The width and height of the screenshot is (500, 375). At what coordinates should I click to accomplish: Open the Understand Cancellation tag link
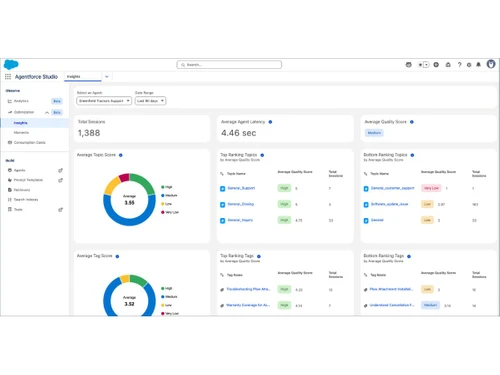(x=392, y=305)
